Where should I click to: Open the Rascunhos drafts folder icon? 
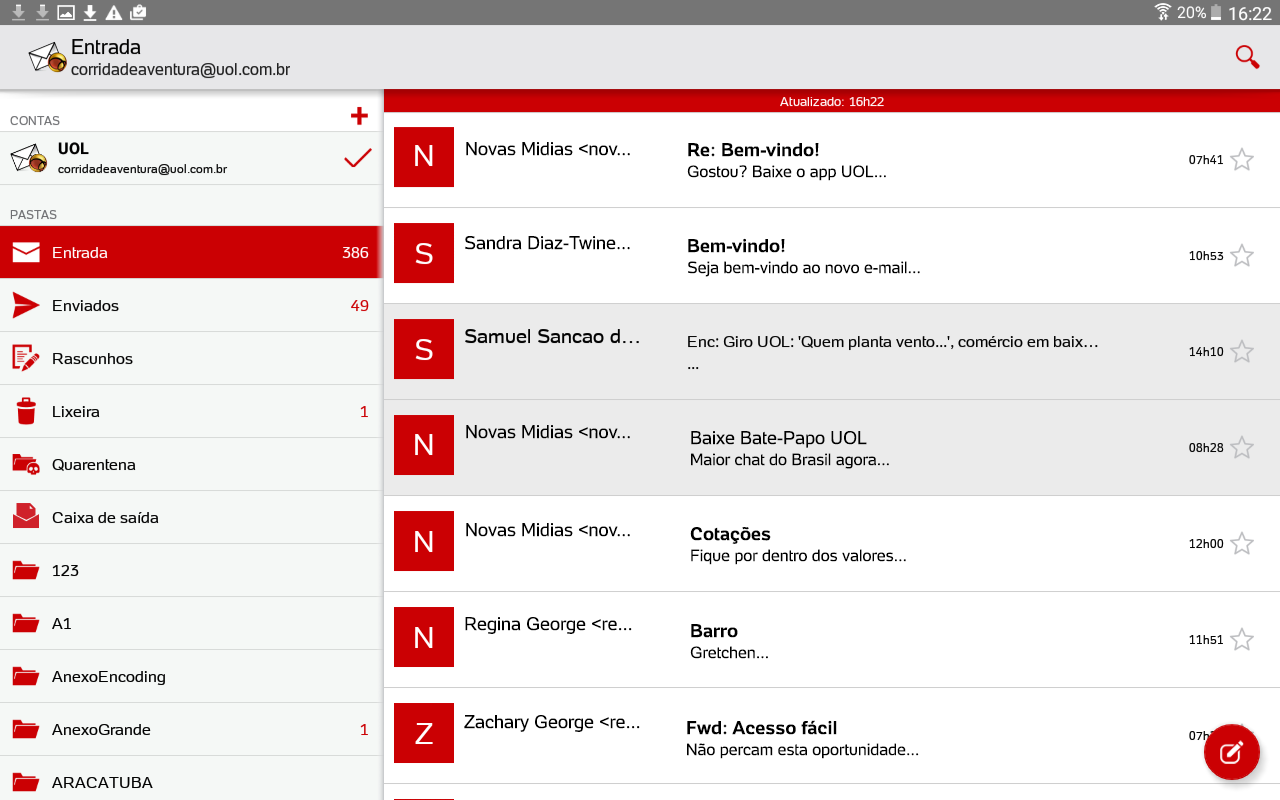pos(26,358)
